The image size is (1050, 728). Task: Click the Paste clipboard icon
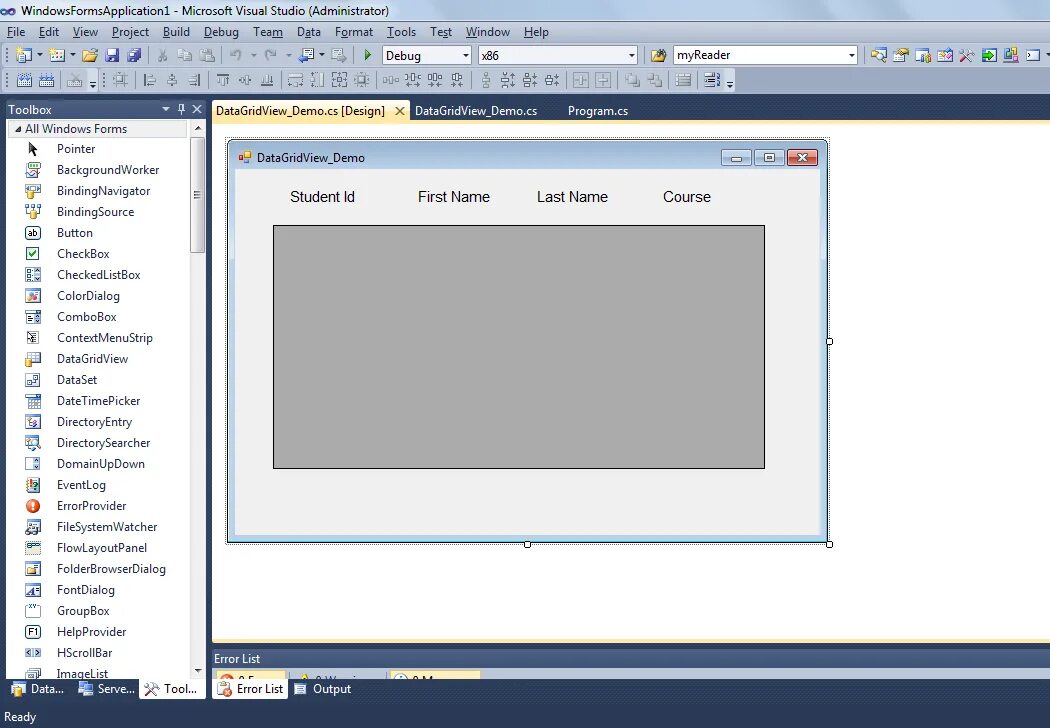pos(207,56)
